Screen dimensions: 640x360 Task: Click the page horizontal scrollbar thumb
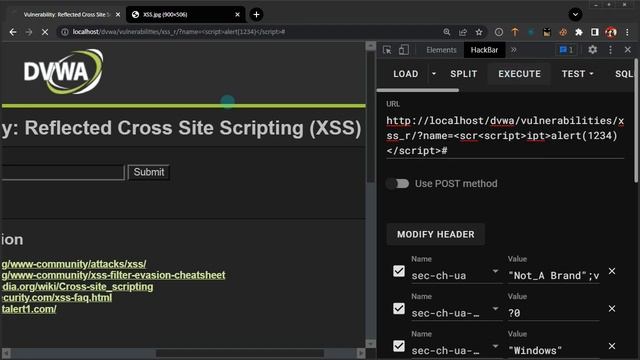click(240, 353)
